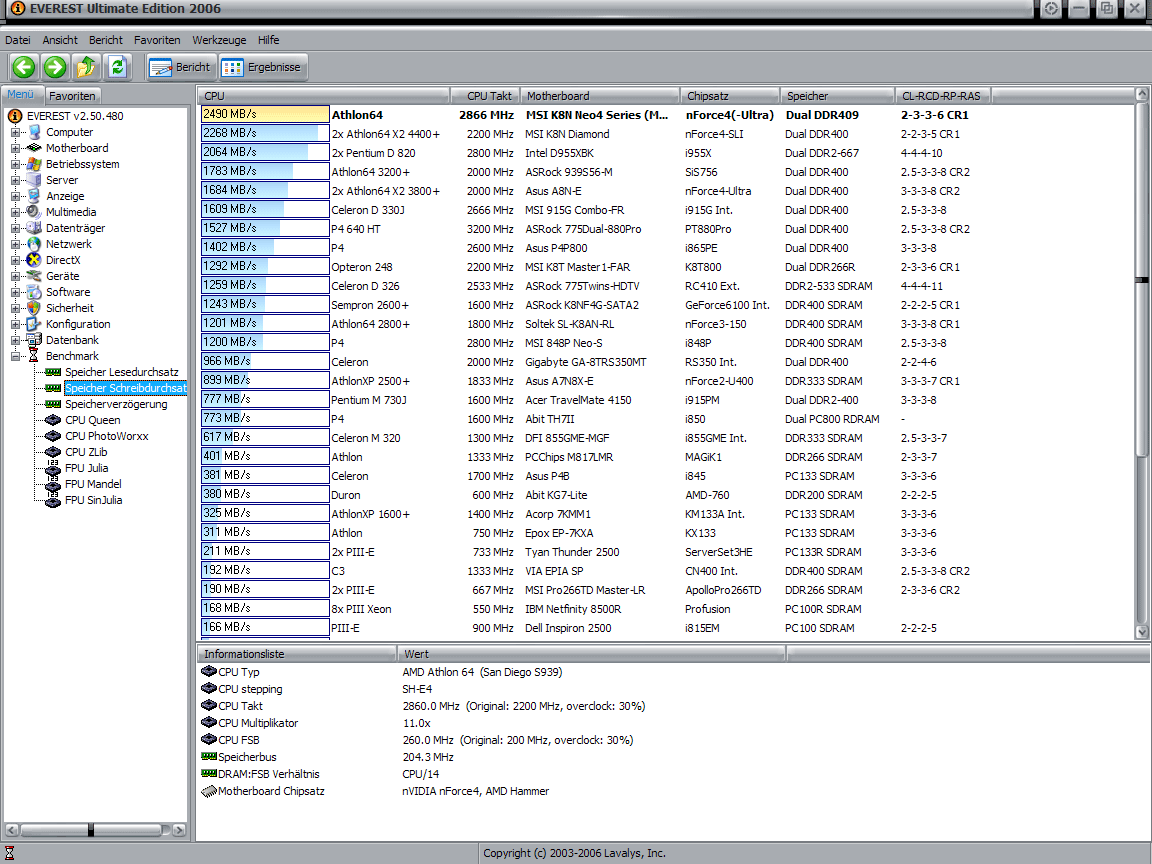Click the CPU stepping info row
Image resolution: width=1152 pixels, height=864 pixels.
tap(672, 689)
